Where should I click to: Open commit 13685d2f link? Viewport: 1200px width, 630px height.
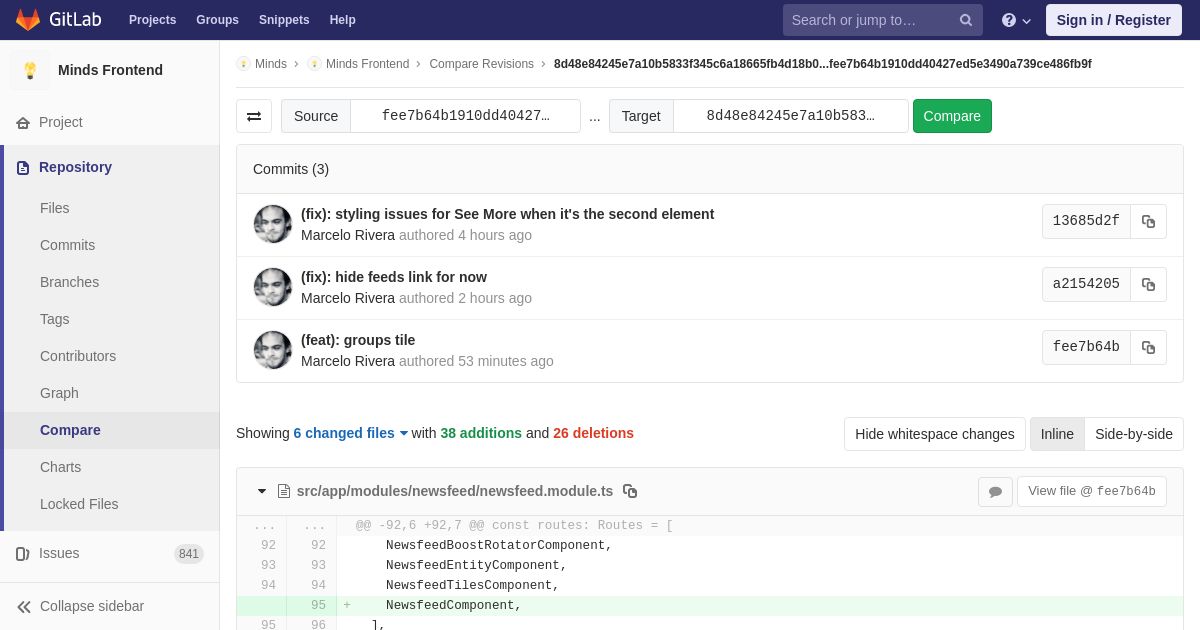pos(1086,221)
